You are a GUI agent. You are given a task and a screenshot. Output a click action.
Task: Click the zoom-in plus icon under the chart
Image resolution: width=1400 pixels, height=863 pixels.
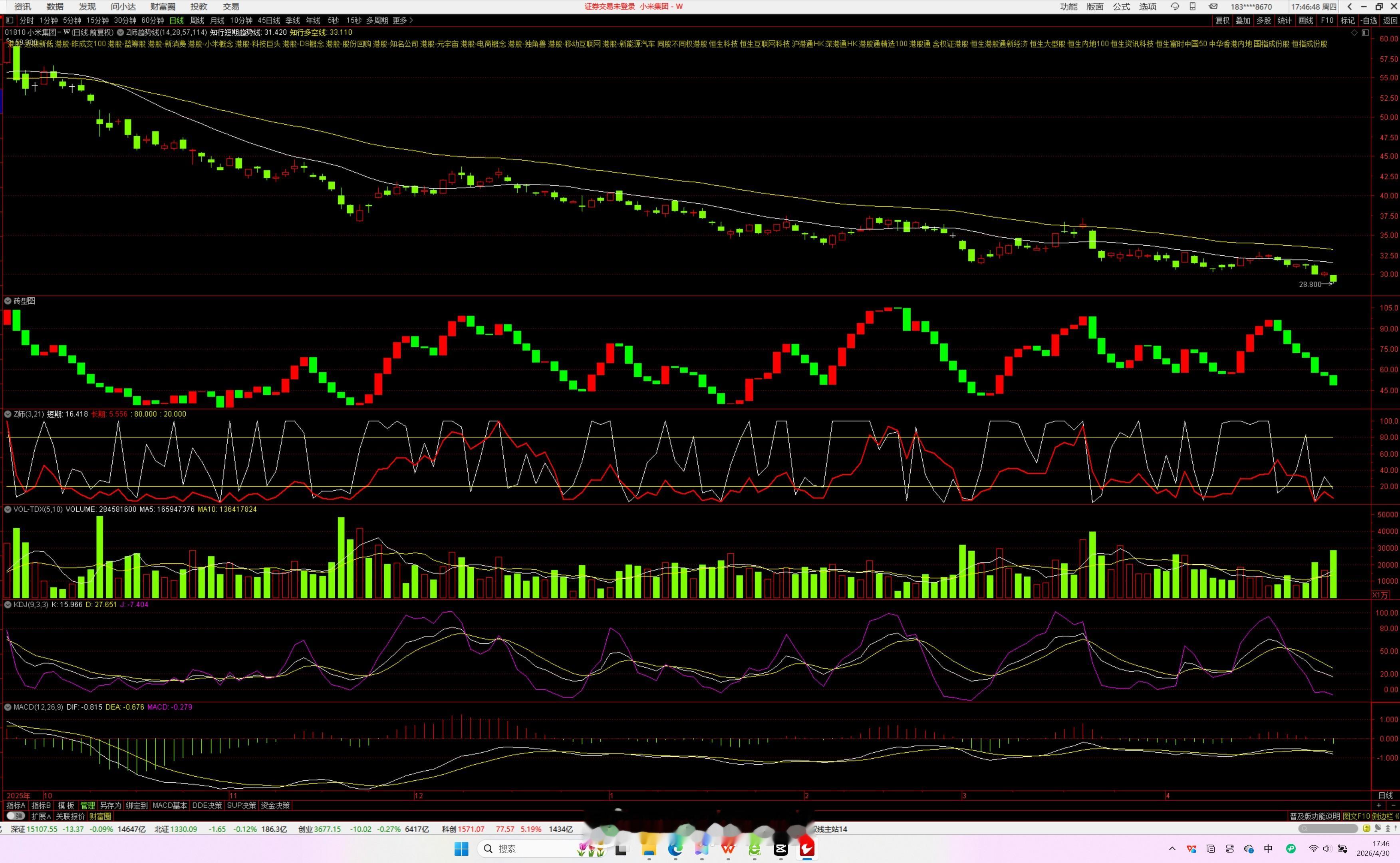(x=1379, y=805)
